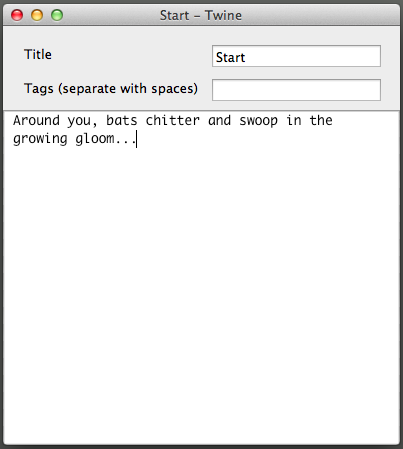The image size is (403, 449).
Task: Click the 'Title' label
Action: (x=38, y=54)
